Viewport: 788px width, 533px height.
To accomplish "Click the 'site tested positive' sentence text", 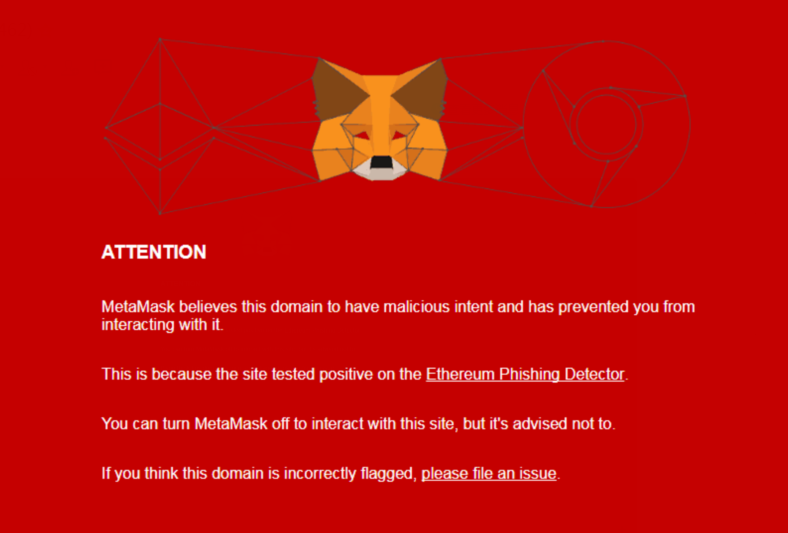I will (x=365, y=374).
